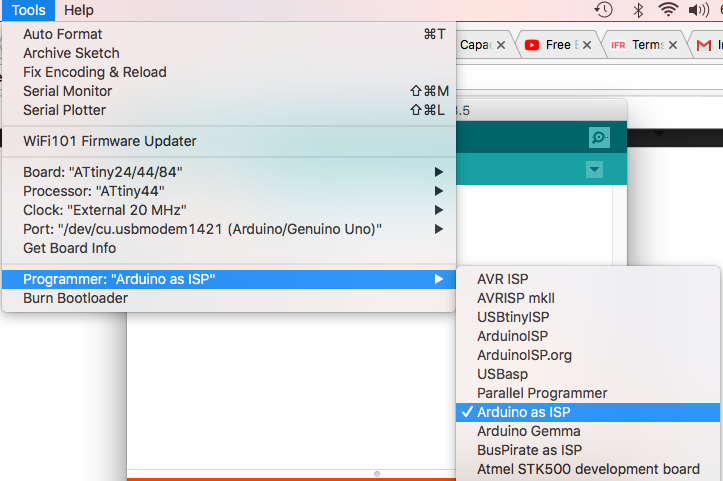Expand the Port usbmodem1421 submenu
Image resolution: width=723 pixels, height=481 pixels.
229,229
